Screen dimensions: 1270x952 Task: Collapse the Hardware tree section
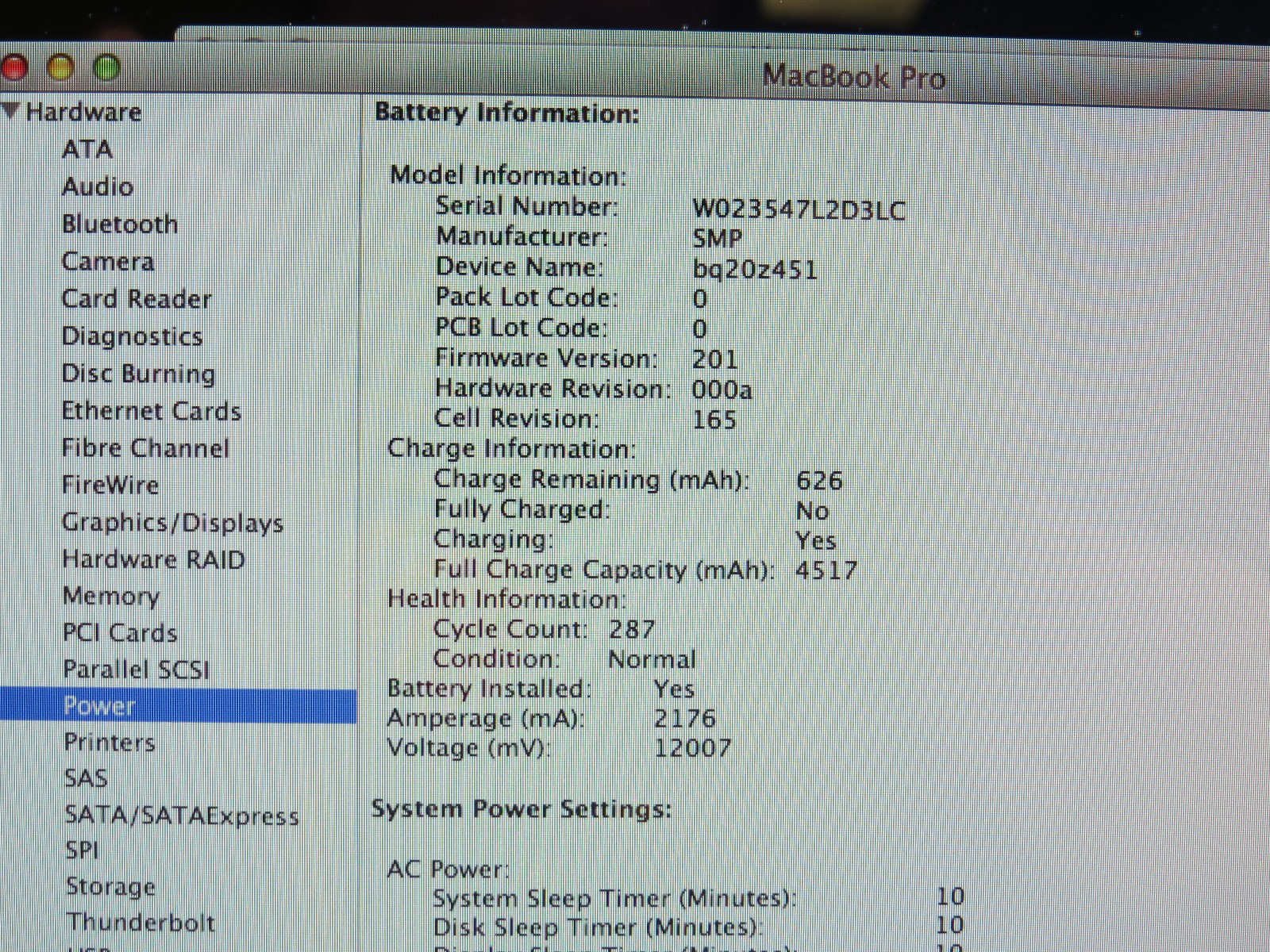click(10, 111)
